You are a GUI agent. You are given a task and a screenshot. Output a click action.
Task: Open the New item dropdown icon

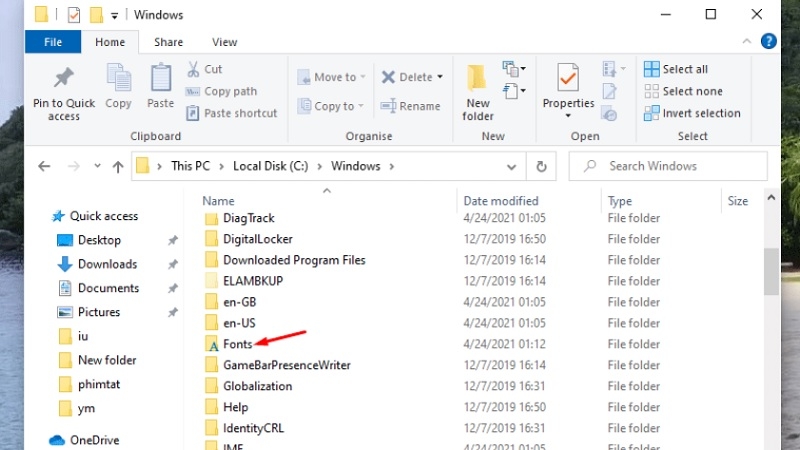coord(514,68)
